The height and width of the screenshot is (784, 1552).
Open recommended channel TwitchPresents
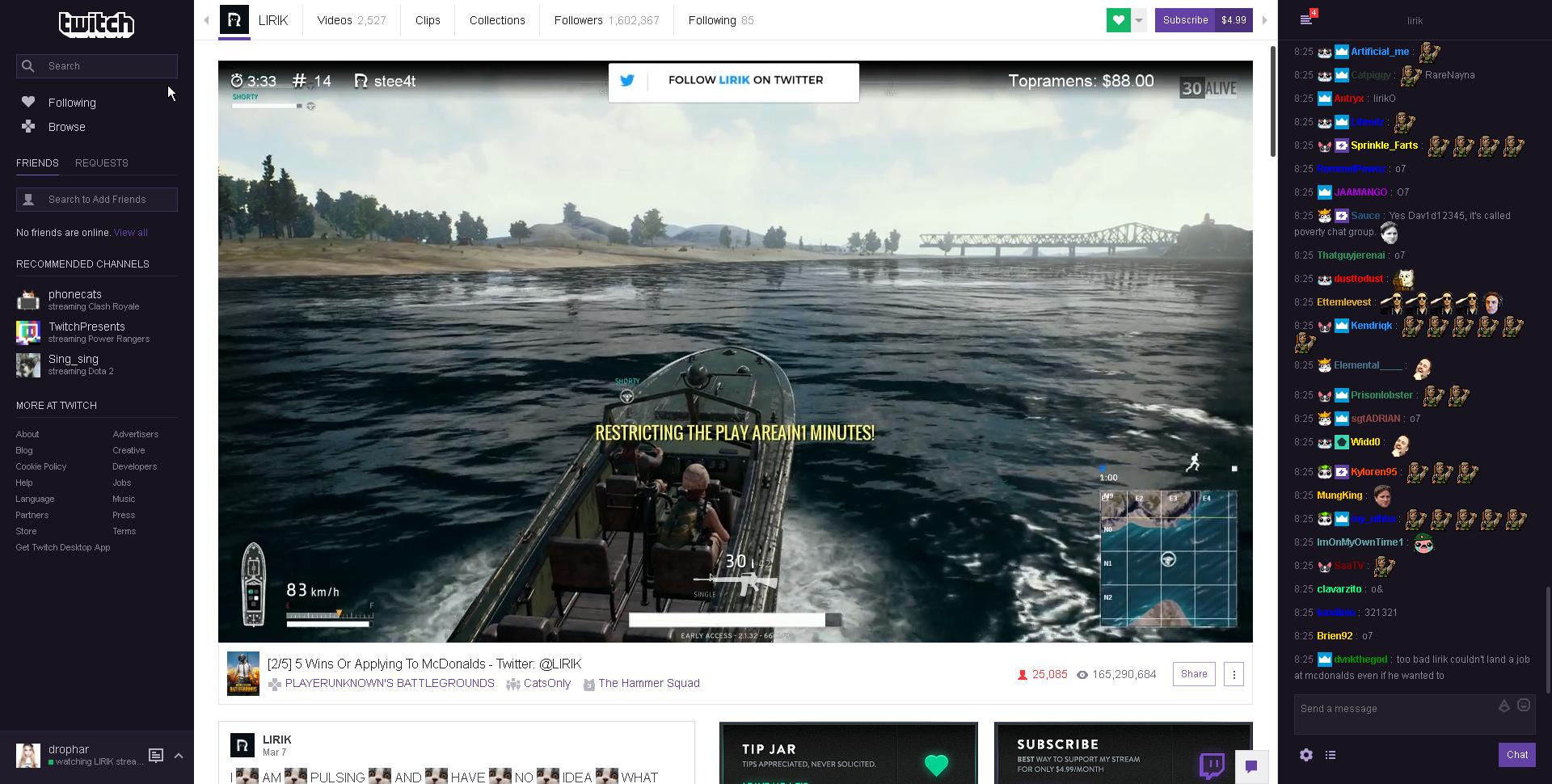click(x=97, y=332)
